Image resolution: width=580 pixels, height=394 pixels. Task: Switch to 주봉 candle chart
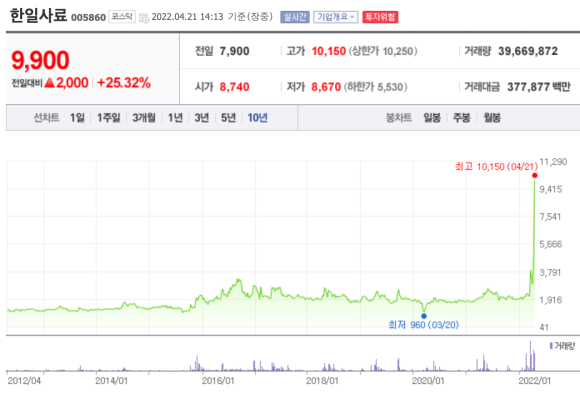462,118
